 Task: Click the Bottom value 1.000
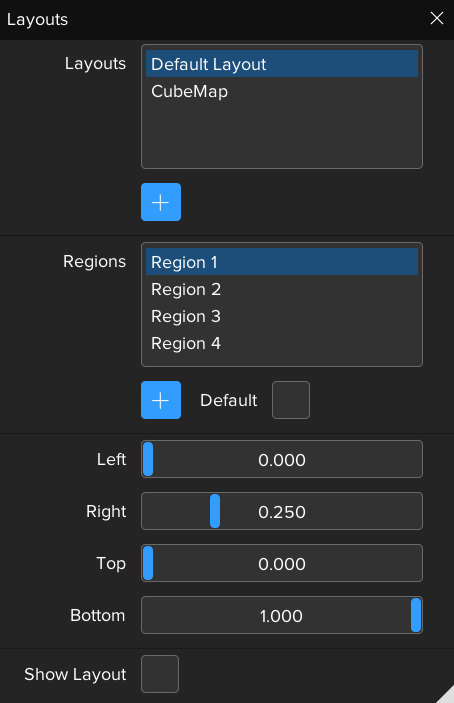point(281,616)
